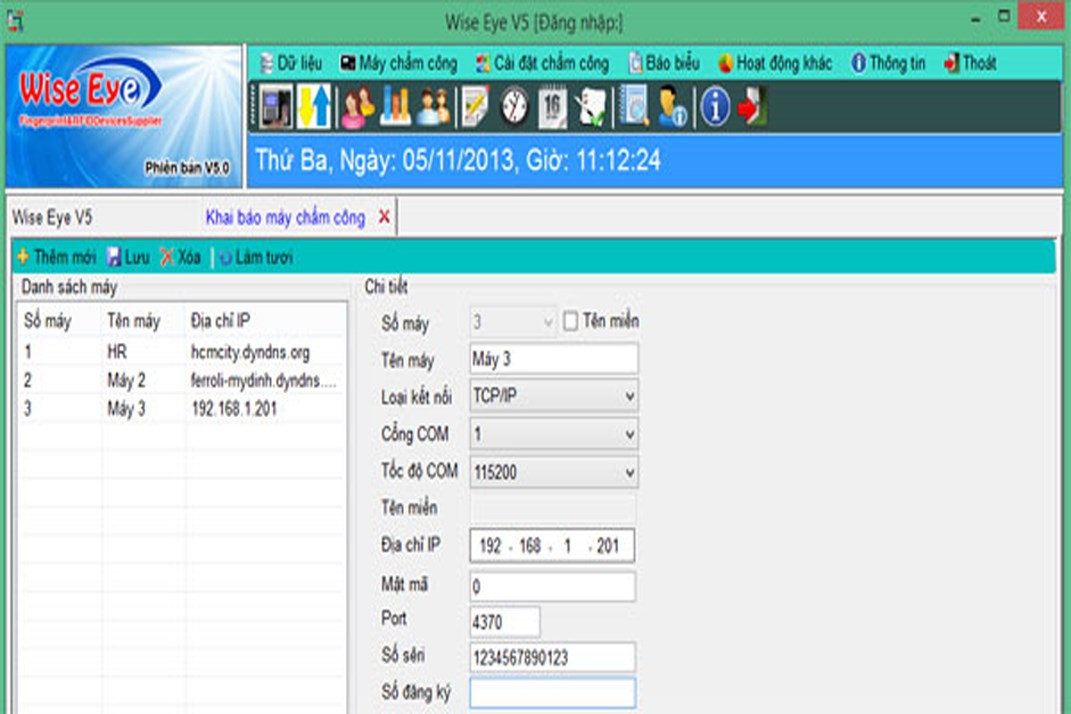Toggle the Tên miền checkbox

coord(570,321)
